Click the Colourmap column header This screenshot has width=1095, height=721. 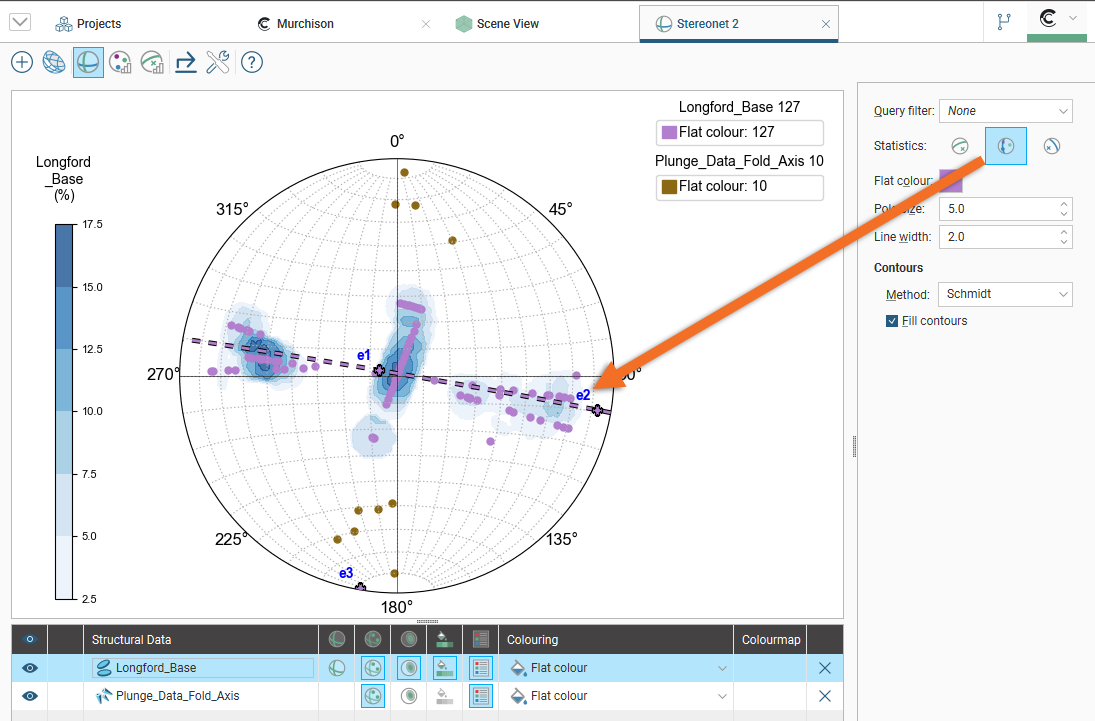[771, 640]
